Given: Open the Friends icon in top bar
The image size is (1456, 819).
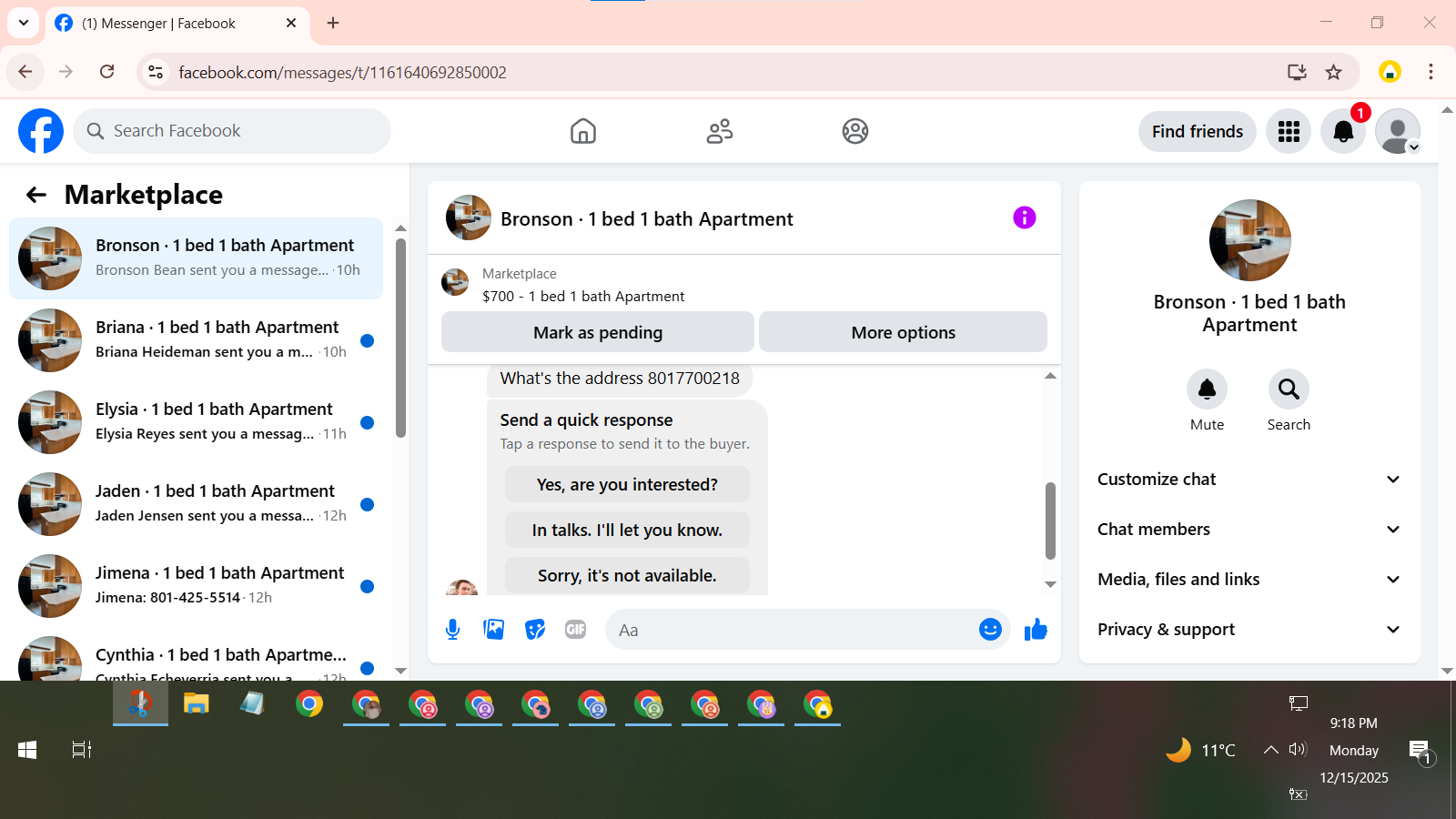Looking at the screenshot, I should point(720,131).
